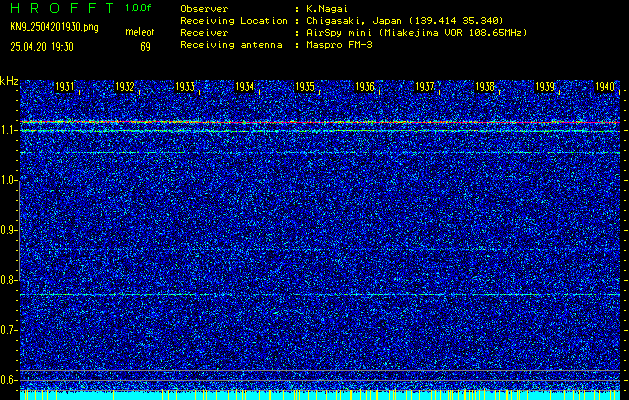Viewport: 629px width, 400px height.
Task: Click the timestamp 25.04.20 19:30
Action: pyautogui.click(x=42, y=47)
